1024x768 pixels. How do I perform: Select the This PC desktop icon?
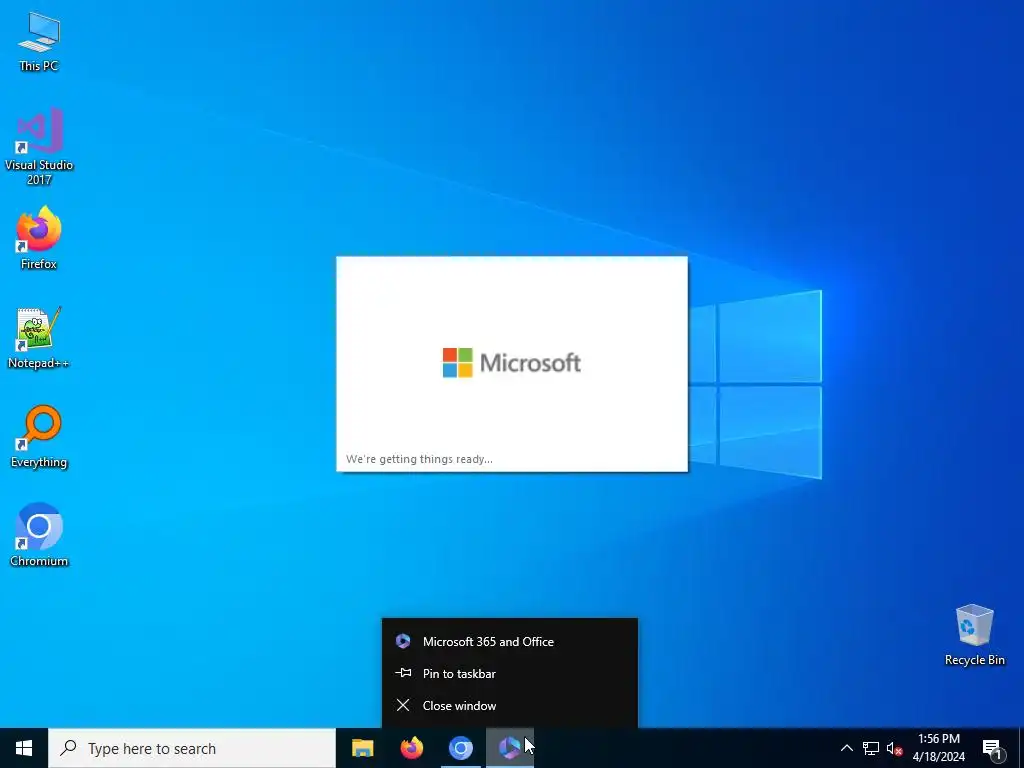39,42
